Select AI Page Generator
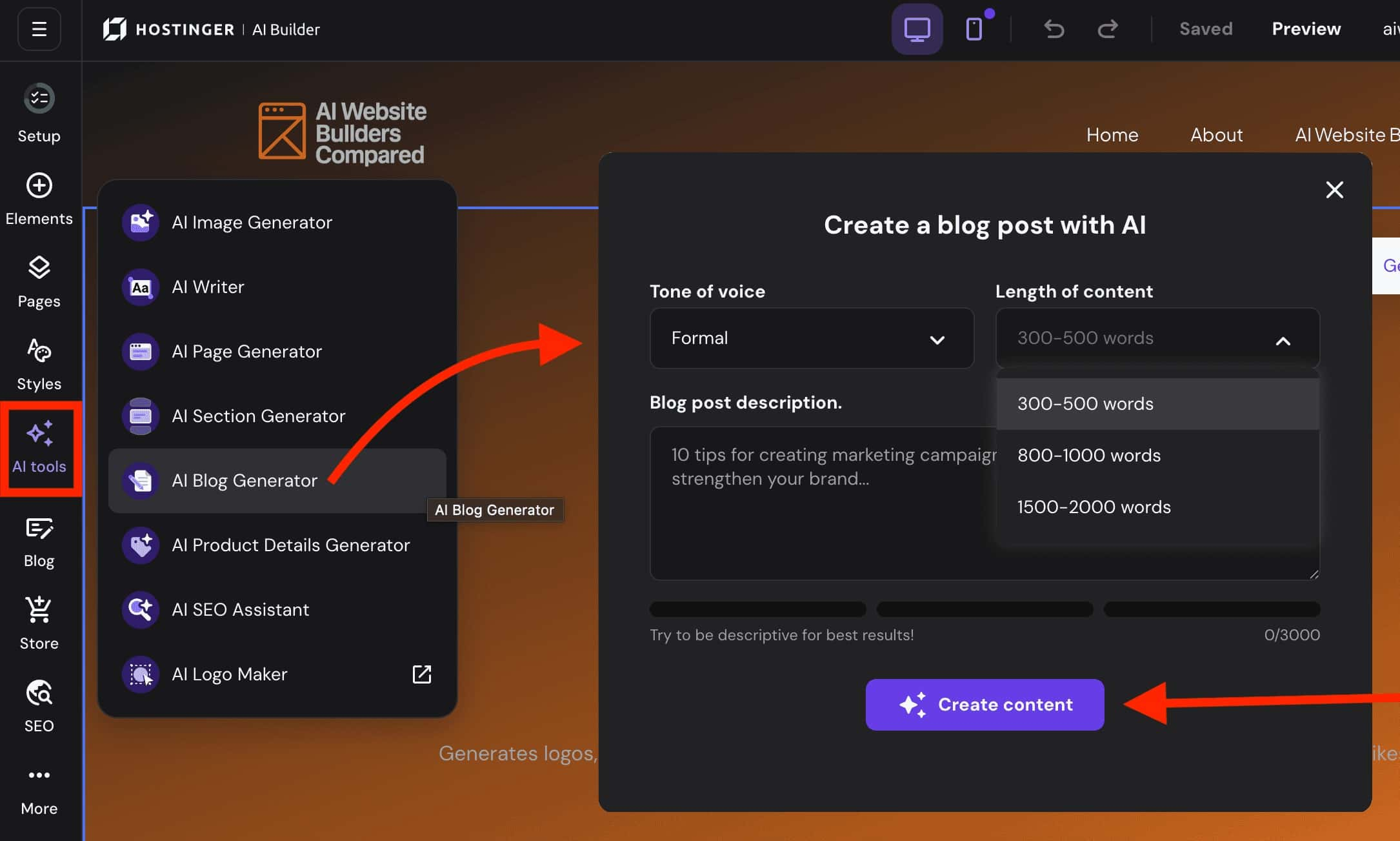Image resolution: width=1400 pixels, height=841 pixels. (x=277, y=352)
